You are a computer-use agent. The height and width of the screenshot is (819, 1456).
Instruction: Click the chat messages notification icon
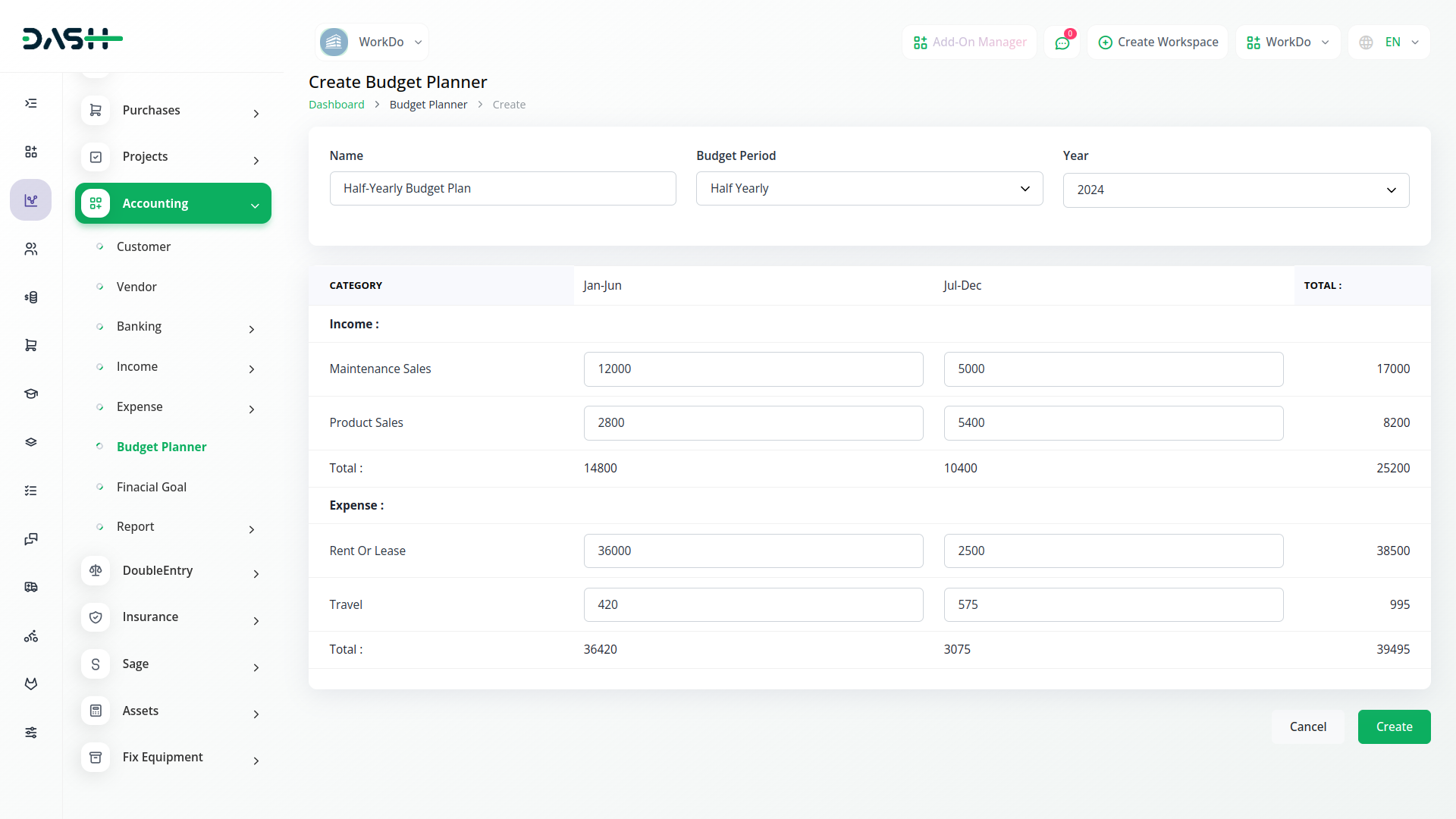click(x=1062, y=42)
